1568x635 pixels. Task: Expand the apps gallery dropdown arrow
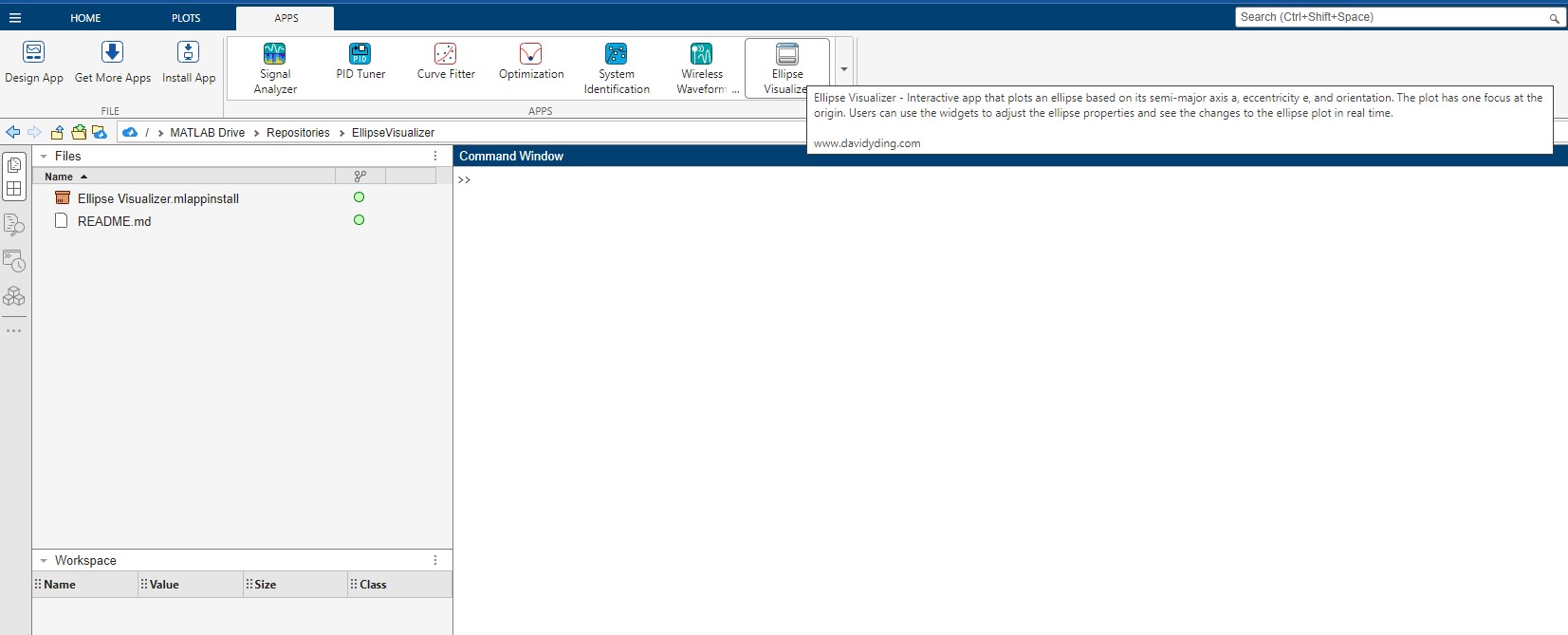(843, 69)
